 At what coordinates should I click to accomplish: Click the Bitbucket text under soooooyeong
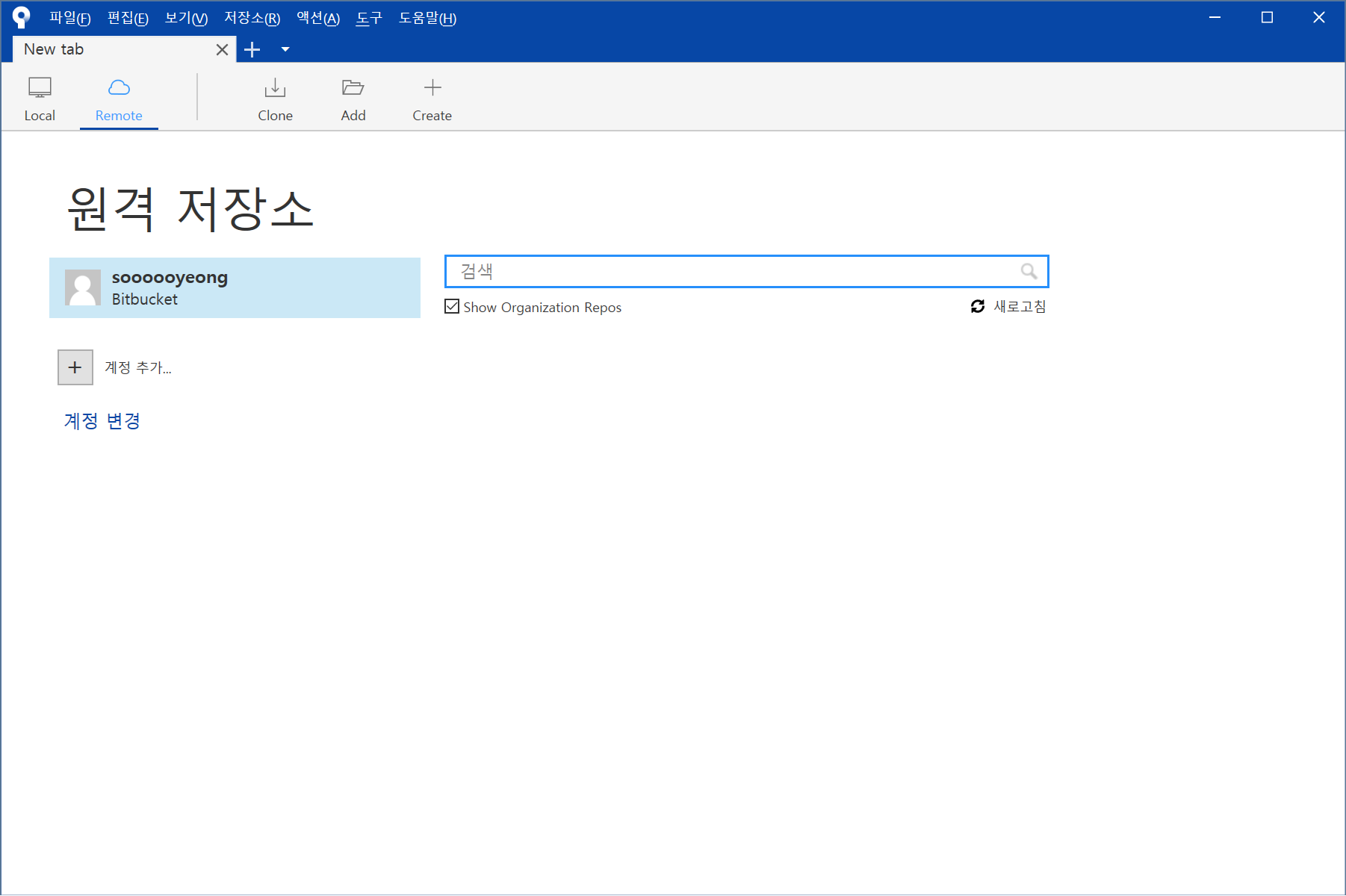point(145,299)
